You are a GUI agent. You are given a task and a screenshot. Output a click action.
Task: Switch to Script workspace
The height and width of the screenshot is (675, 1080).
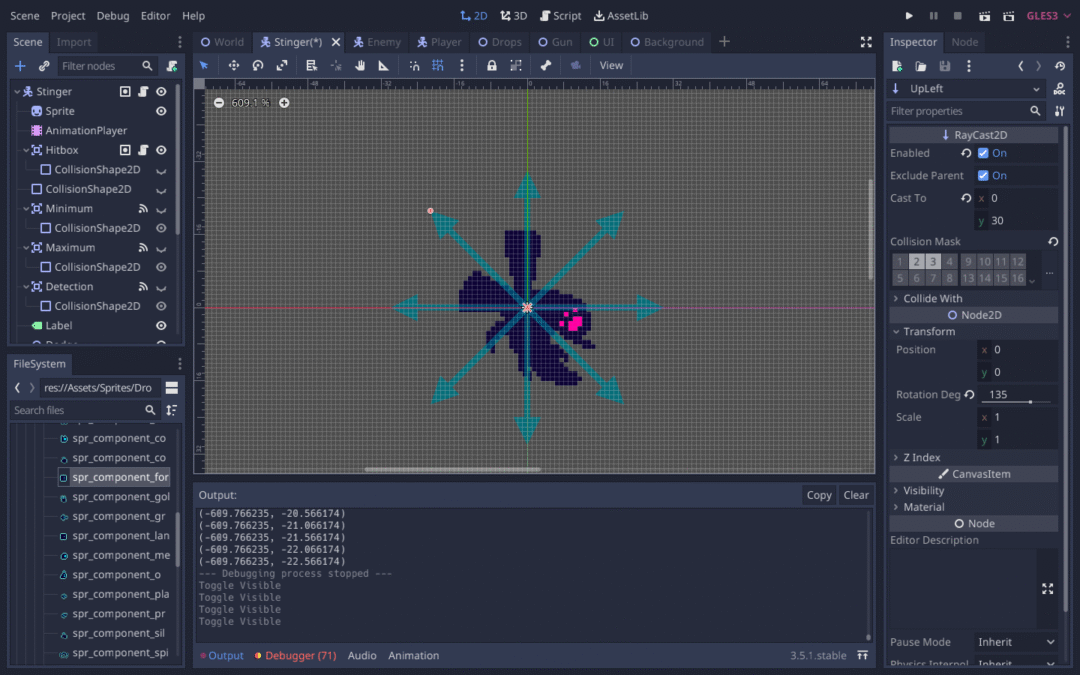tap(561, 16)
